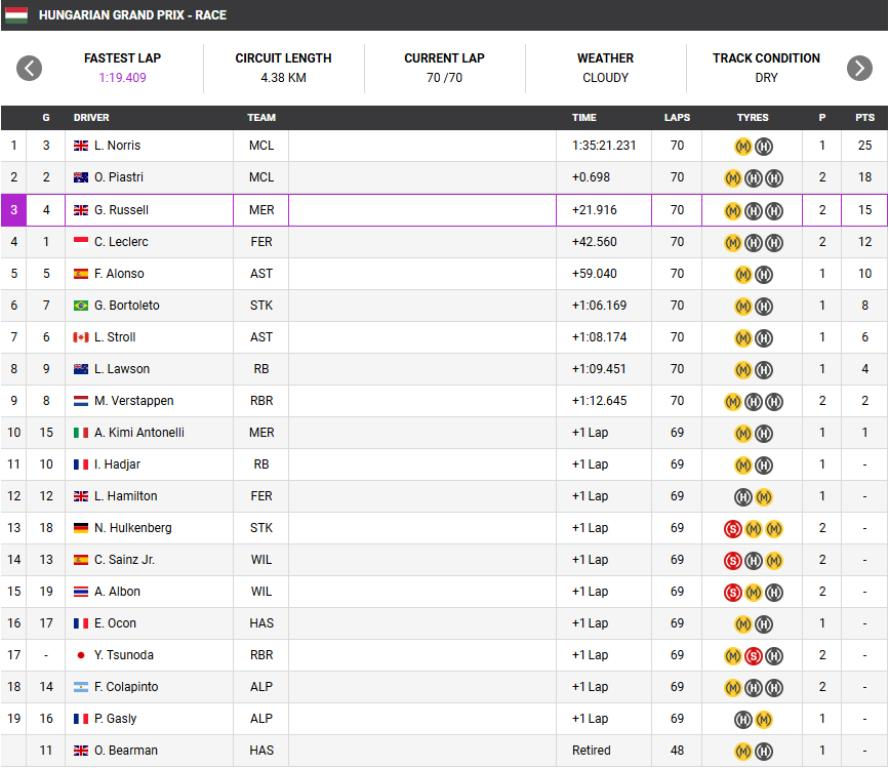Click the HAS team cell for E. Ocon
Screen dimensions: 889x768
tap(261, 623)
